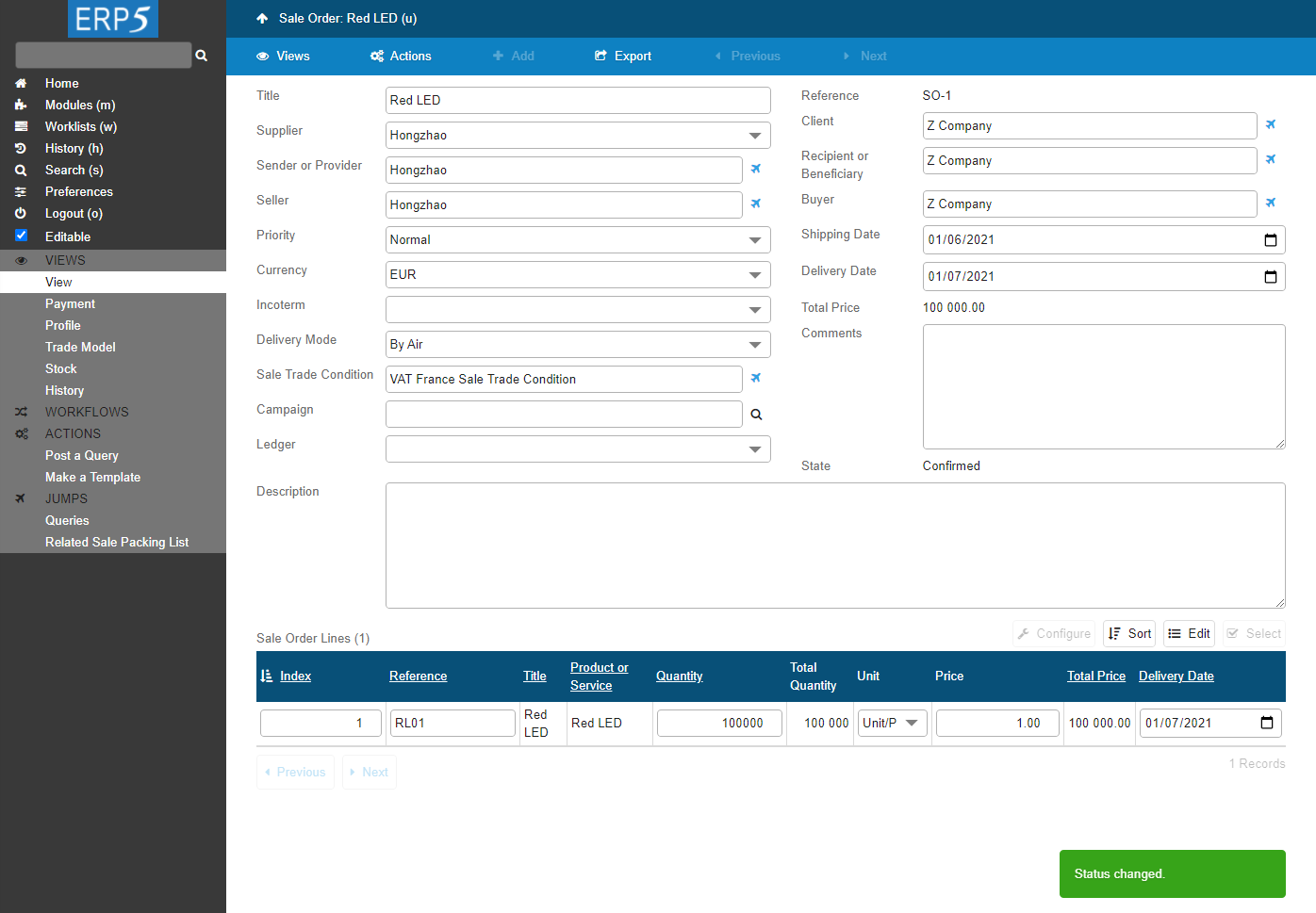Viewport: 1316px width, 913px height.
Task: Click the ACTIONS gears icon in sidebar
Action: tap(21, 433)
